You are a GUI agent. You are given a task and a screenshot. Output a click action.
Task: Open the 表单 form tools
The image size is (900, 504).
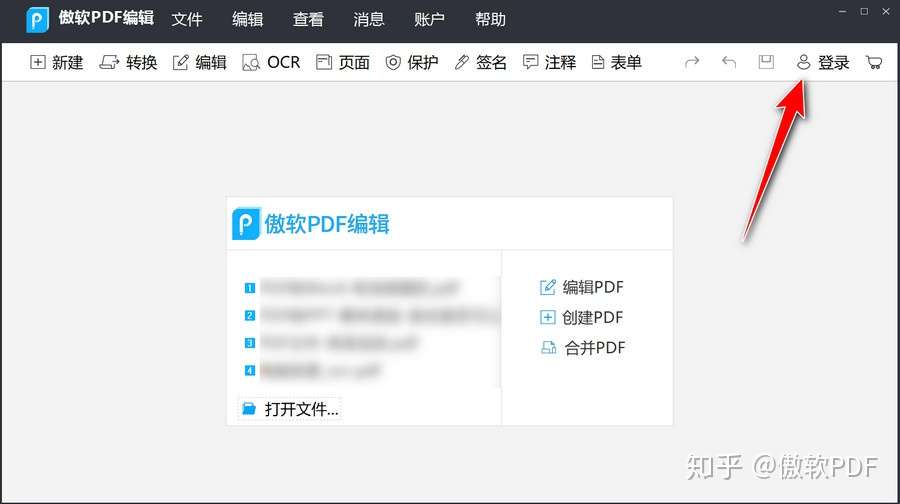tap(616, 62)
